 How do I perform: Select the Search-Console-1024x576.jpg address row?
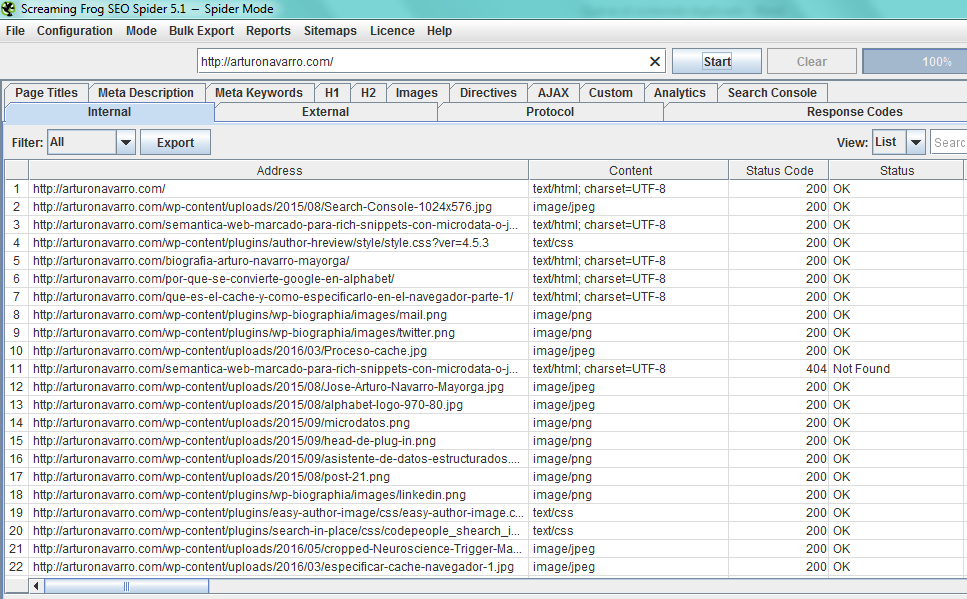[279, 207]
